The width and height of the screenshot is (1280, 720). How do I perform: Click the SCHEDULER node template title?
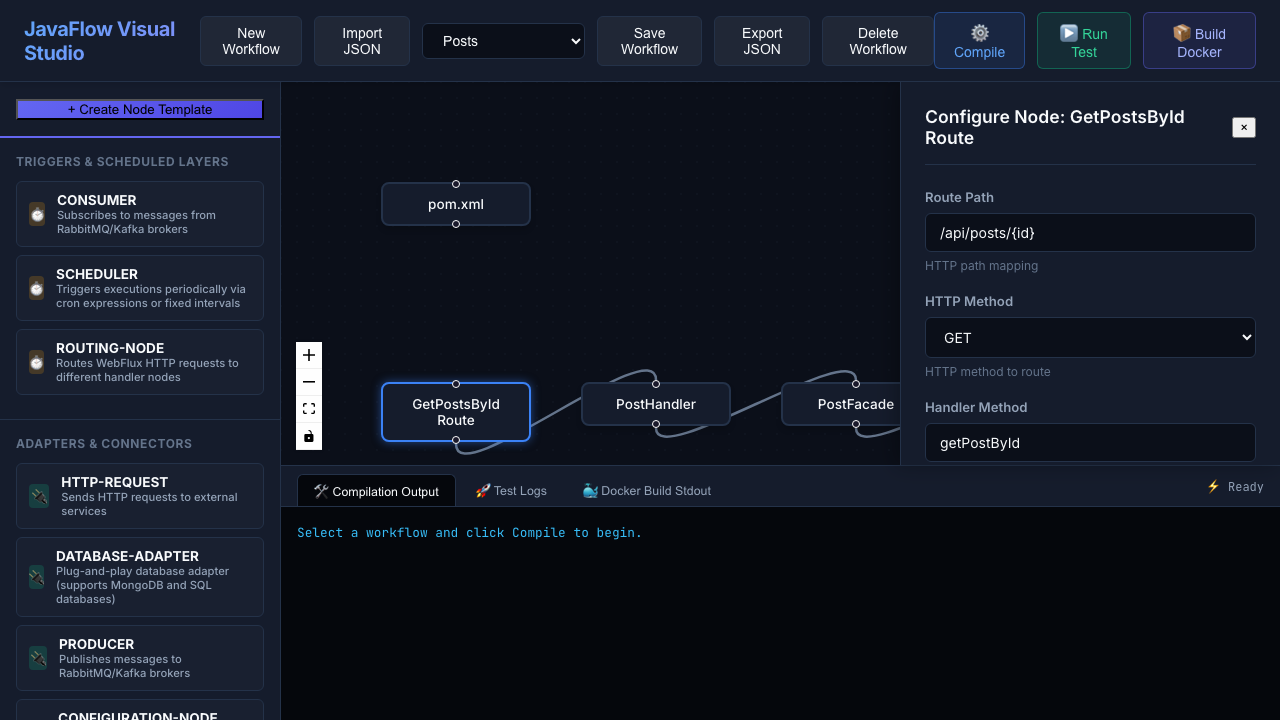(97, 274)
